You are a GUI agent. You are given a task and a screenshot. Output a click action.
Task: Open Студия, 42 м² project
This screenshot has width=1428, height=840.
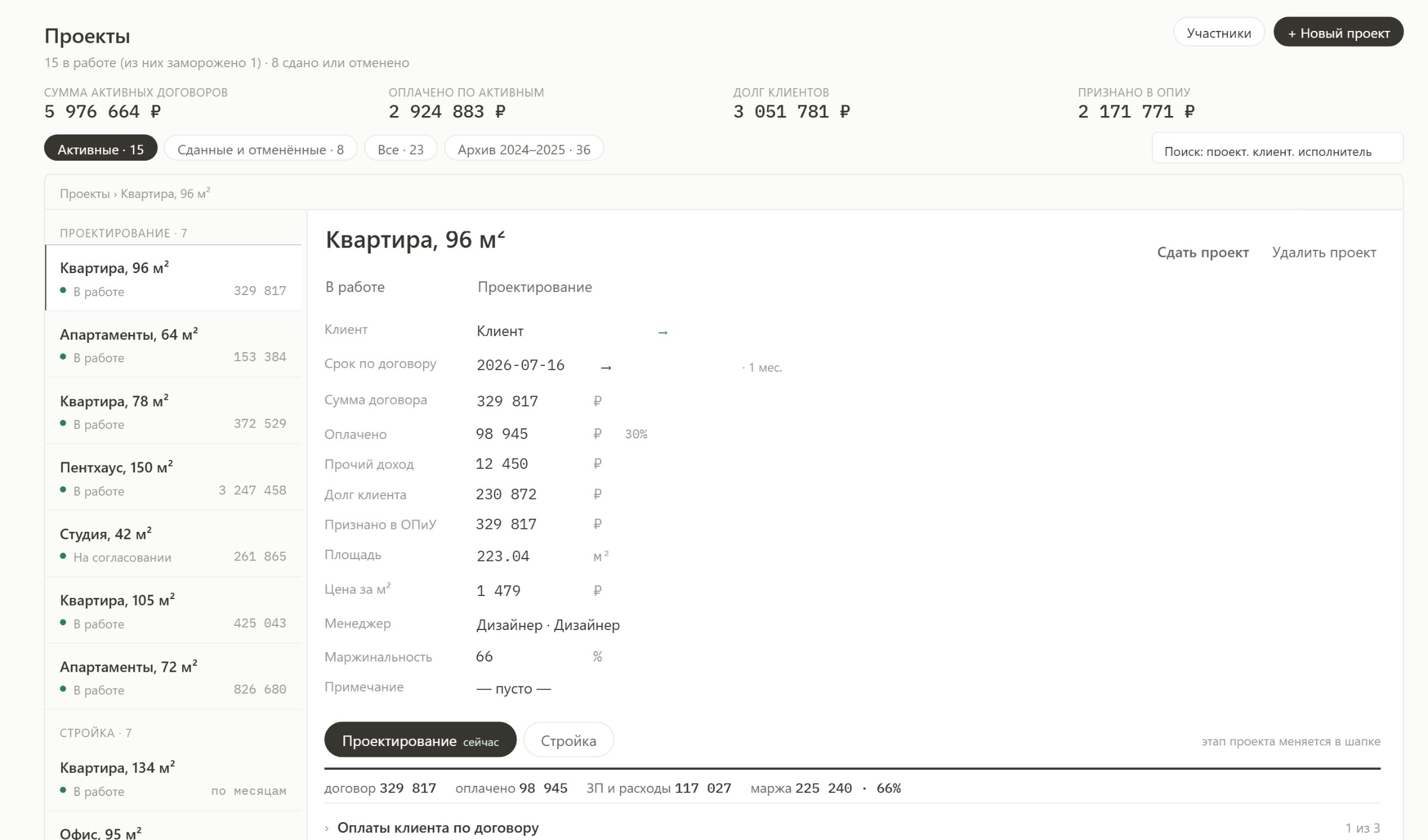click(173, 544)
